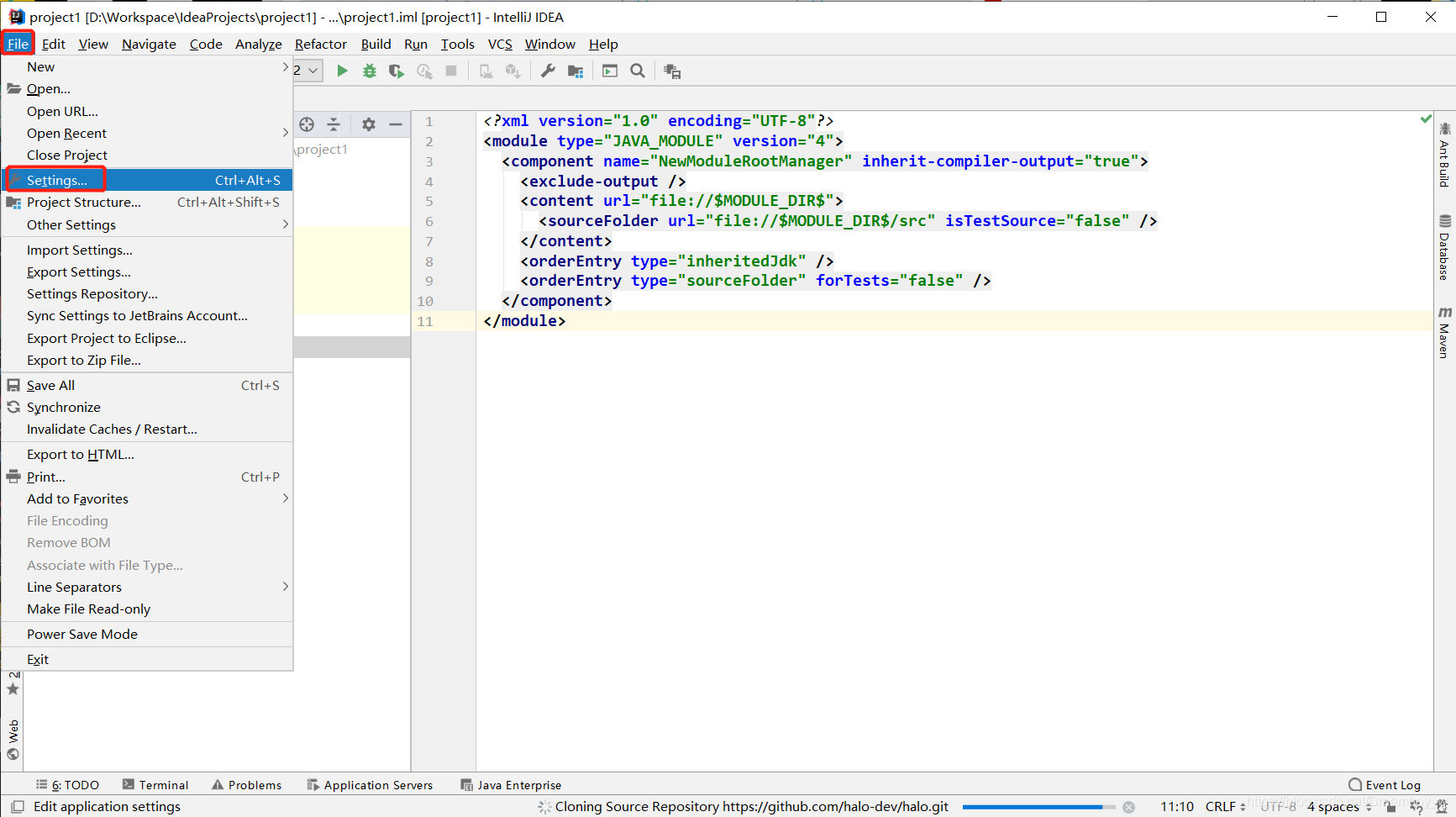1456x817 pixels.
Task: Toggle Make File Read-only
Action: (148, 609)
